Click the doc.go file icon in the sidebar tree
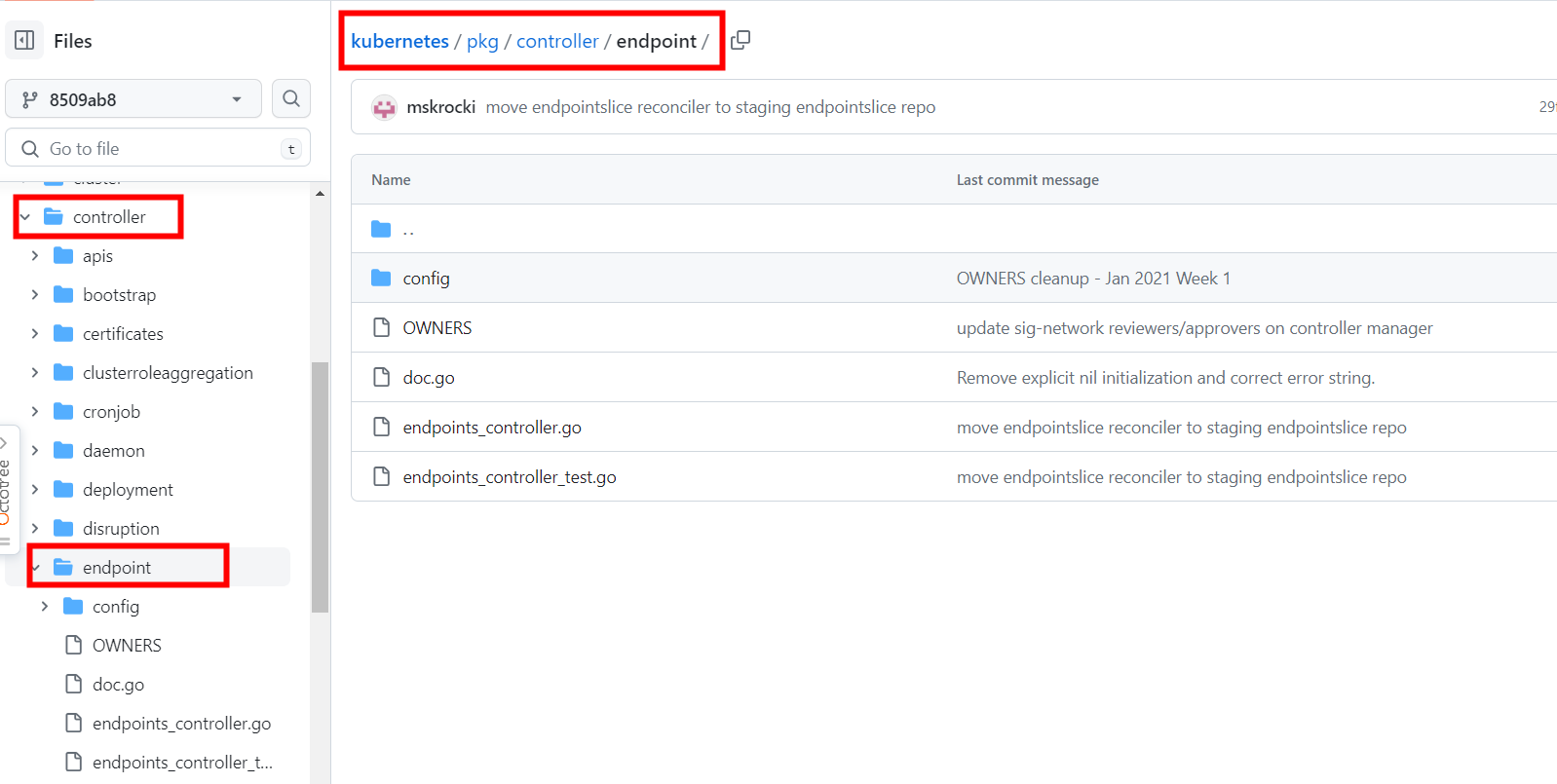 coord(73,684)
